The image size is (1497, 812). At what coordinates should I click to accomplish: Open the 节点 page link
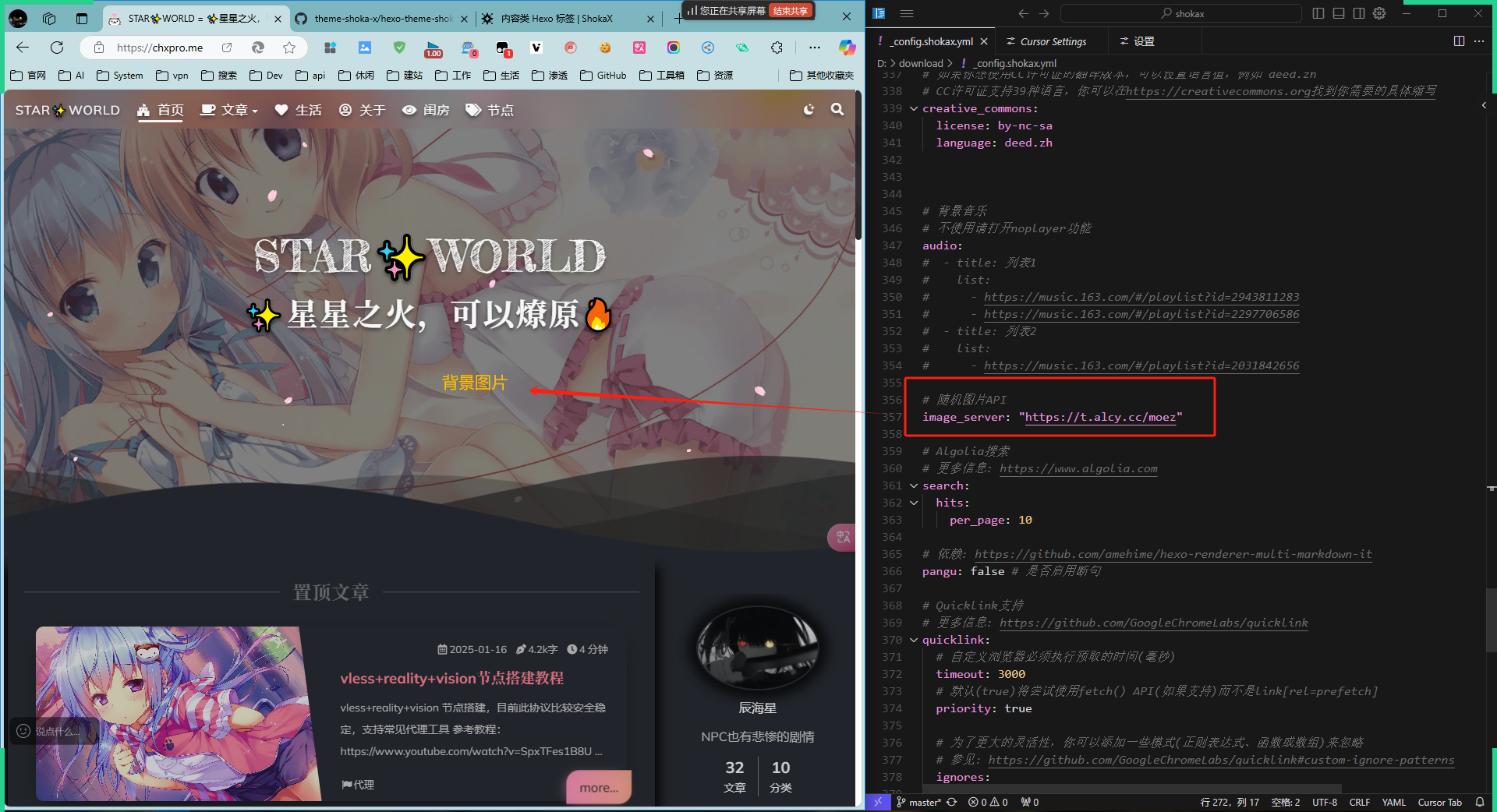[x=490, y=110]
